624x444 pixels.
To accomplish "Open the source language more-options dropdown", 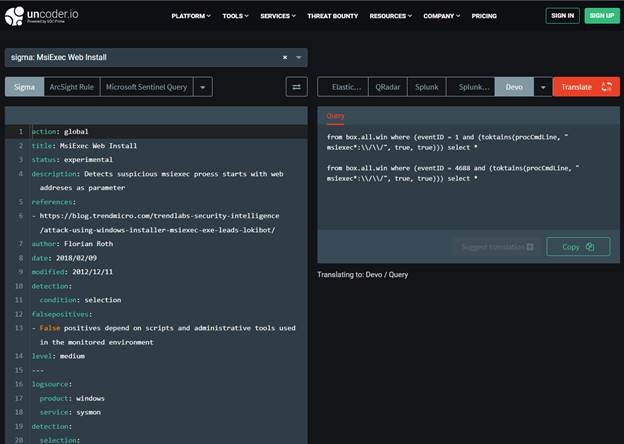I will [x=203, y=87].
